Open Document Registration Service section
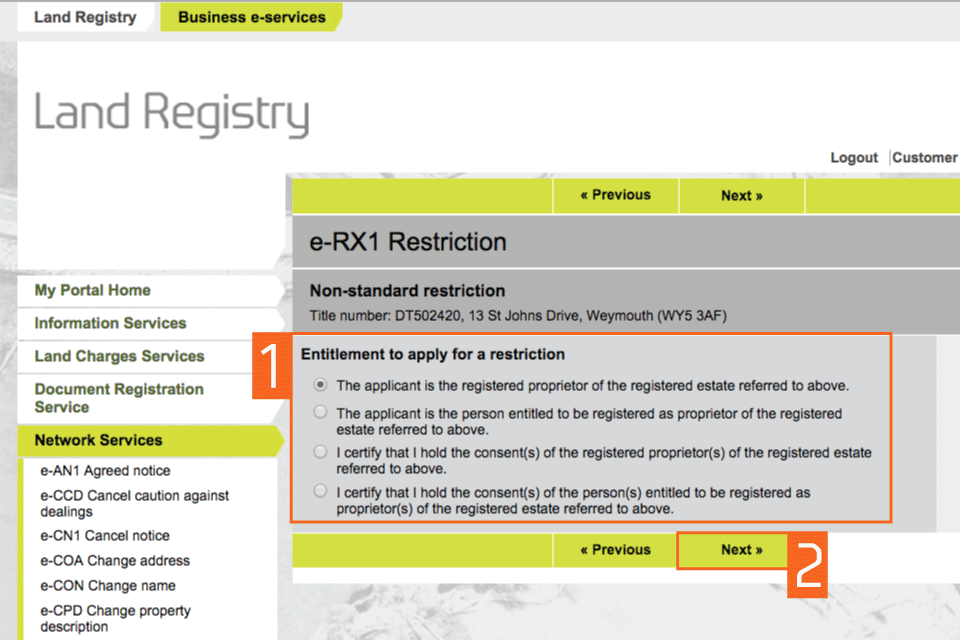 pyautogui.click(x=118, y=398)
